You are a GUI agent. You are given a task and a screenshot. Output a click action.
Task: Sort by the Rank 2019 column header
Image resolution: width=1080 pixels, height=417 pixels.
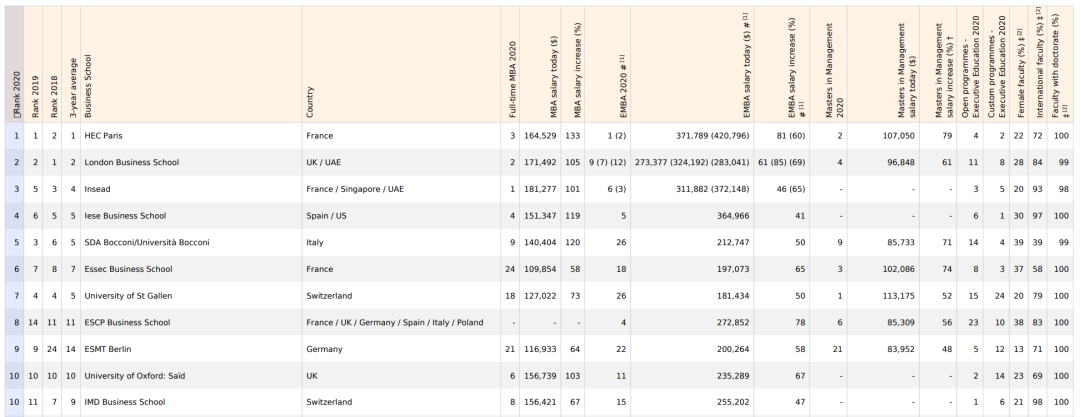tap(34, 65)
